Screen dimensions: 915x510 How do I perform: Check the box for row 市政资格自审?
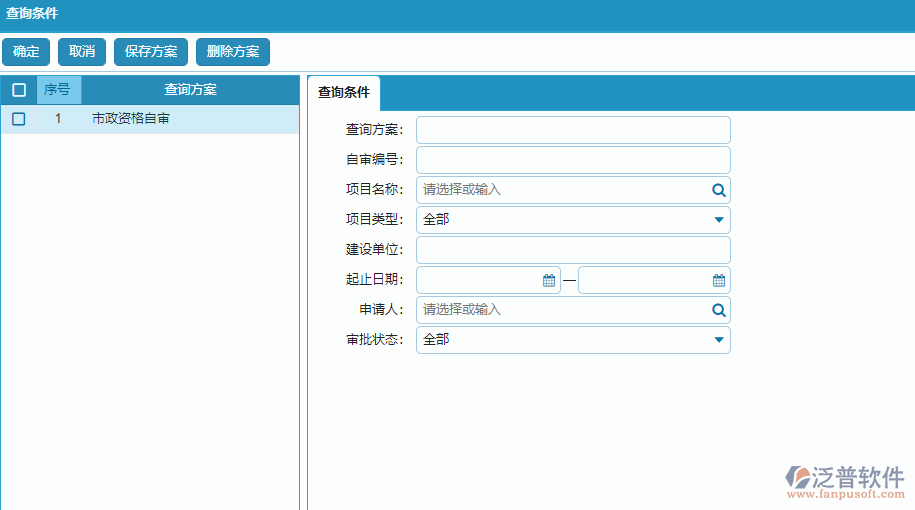coord(19,119)
